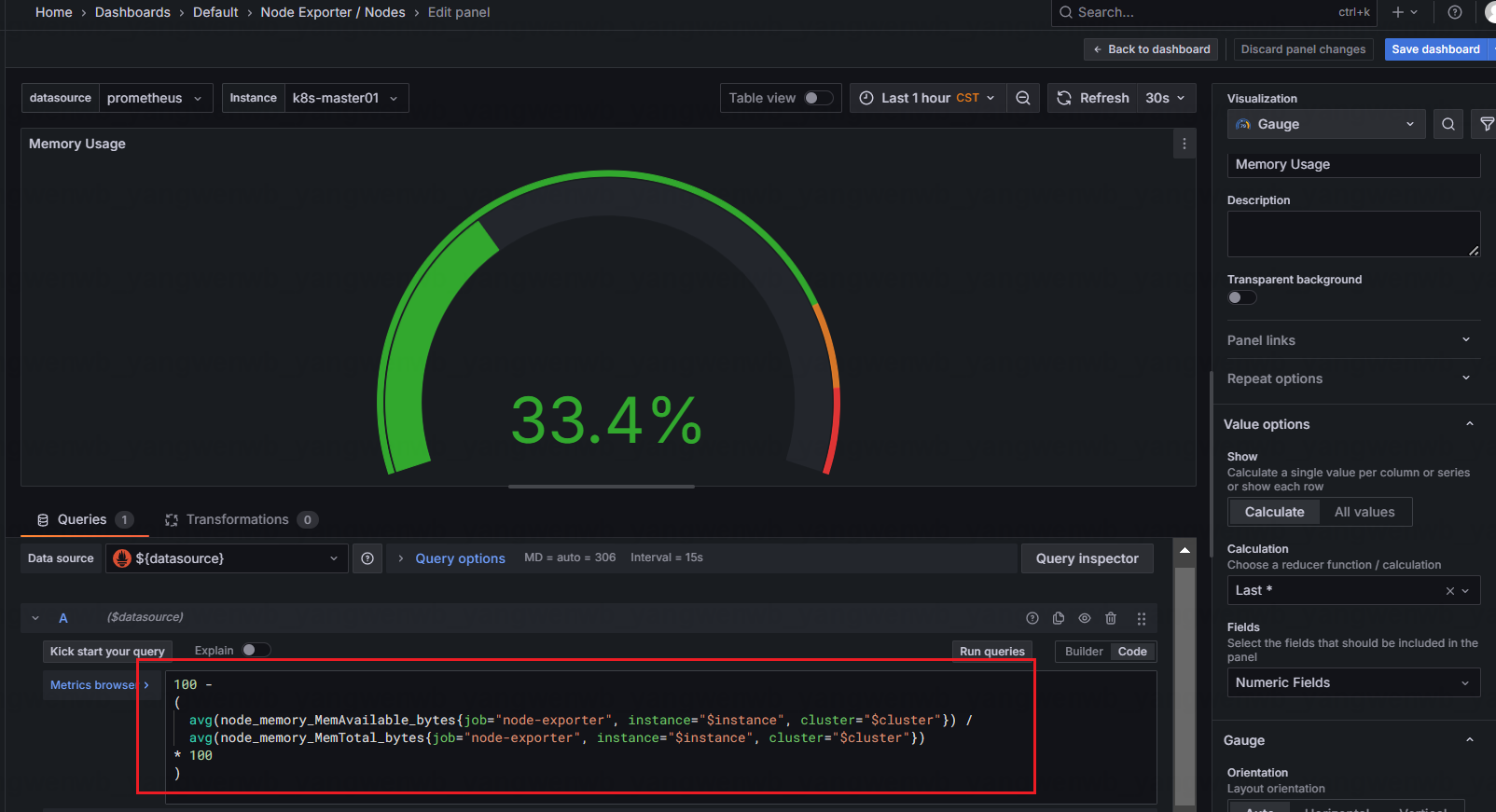
Task: Click the drag handle icon for query A
Action: 1141,618
